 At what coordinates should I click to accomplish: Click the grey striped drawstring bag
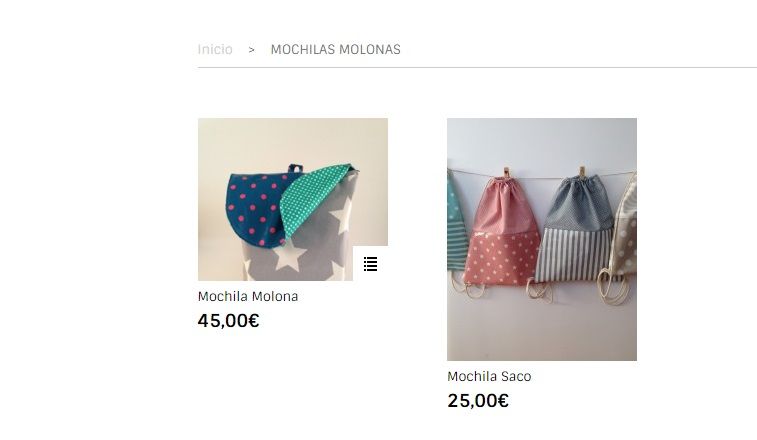coord(575,229)
